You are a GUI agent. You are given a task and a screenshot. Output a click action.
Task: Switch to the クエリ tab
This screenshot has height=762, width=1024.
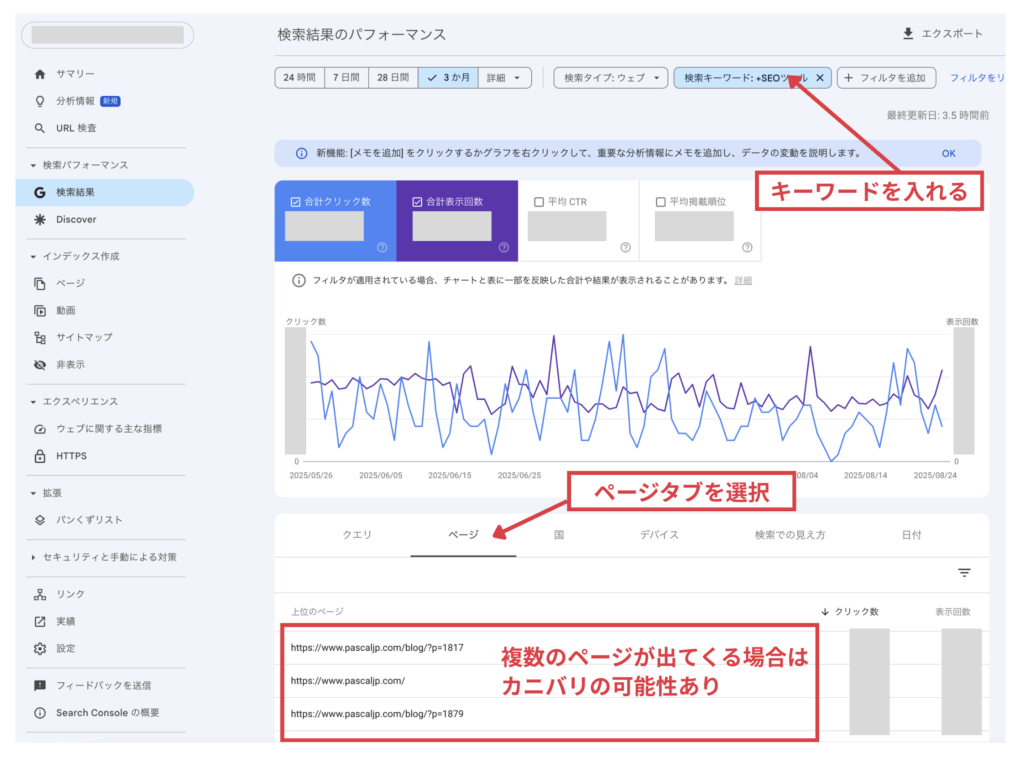tap(357, 535)
